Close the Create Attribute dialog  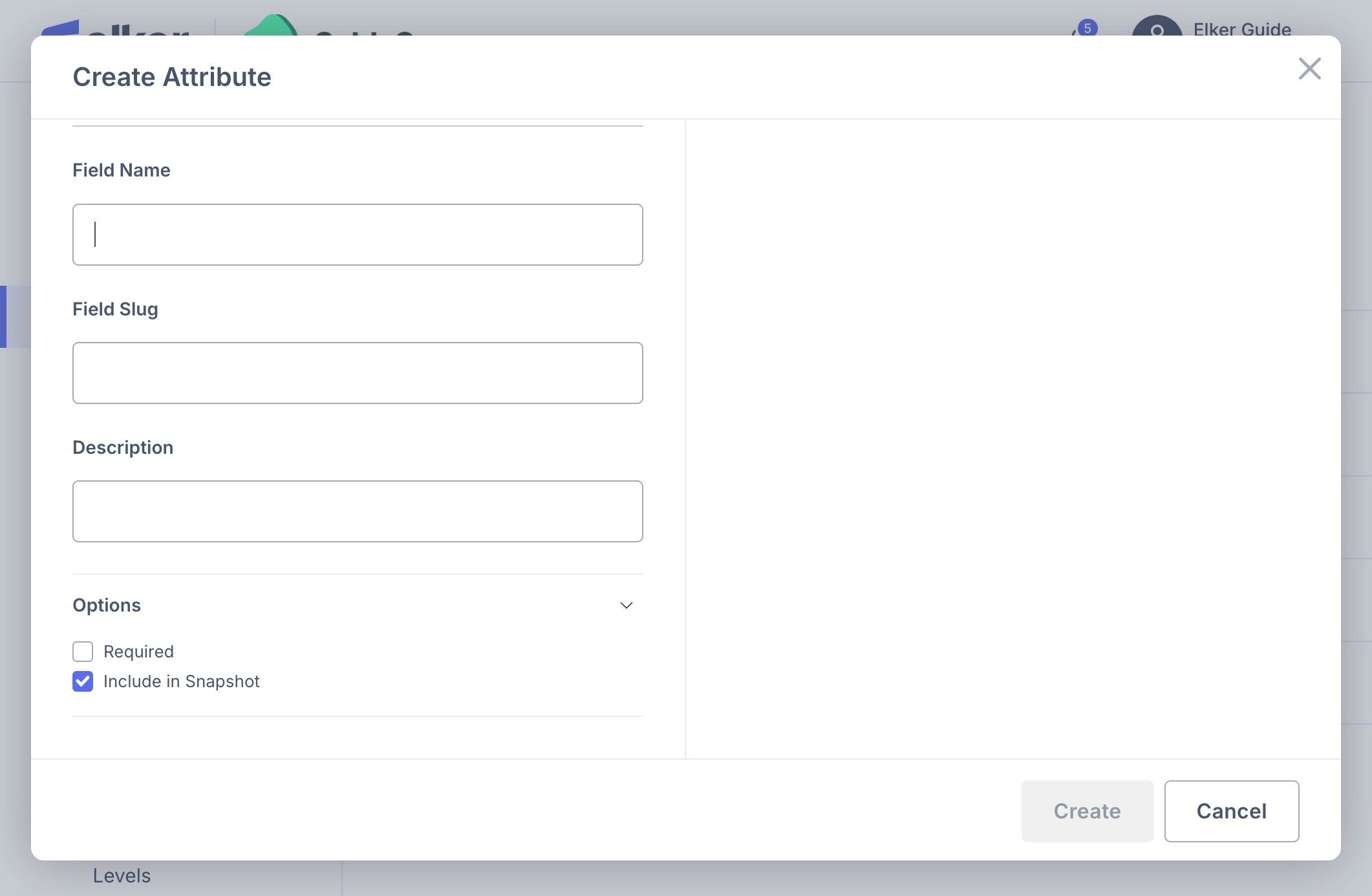tap(1309, 69)
